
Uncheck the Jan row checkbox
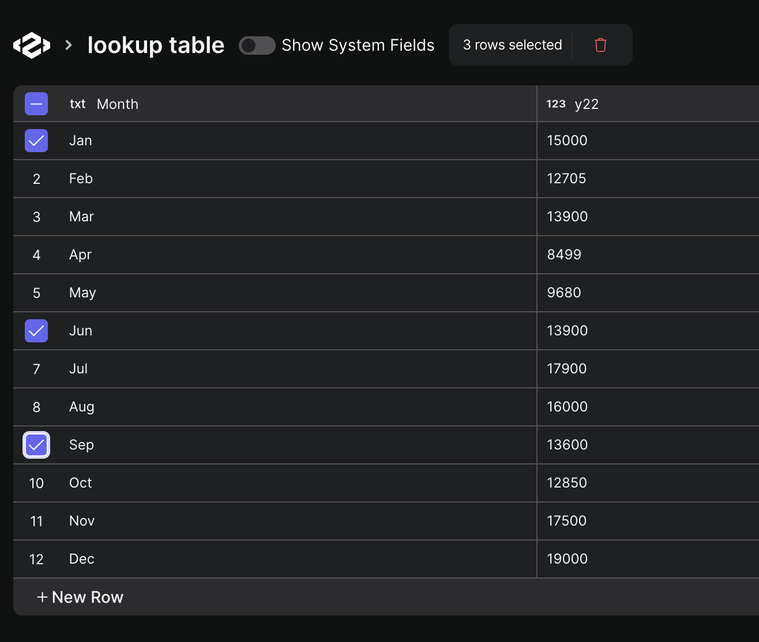[x=36, y=140]
